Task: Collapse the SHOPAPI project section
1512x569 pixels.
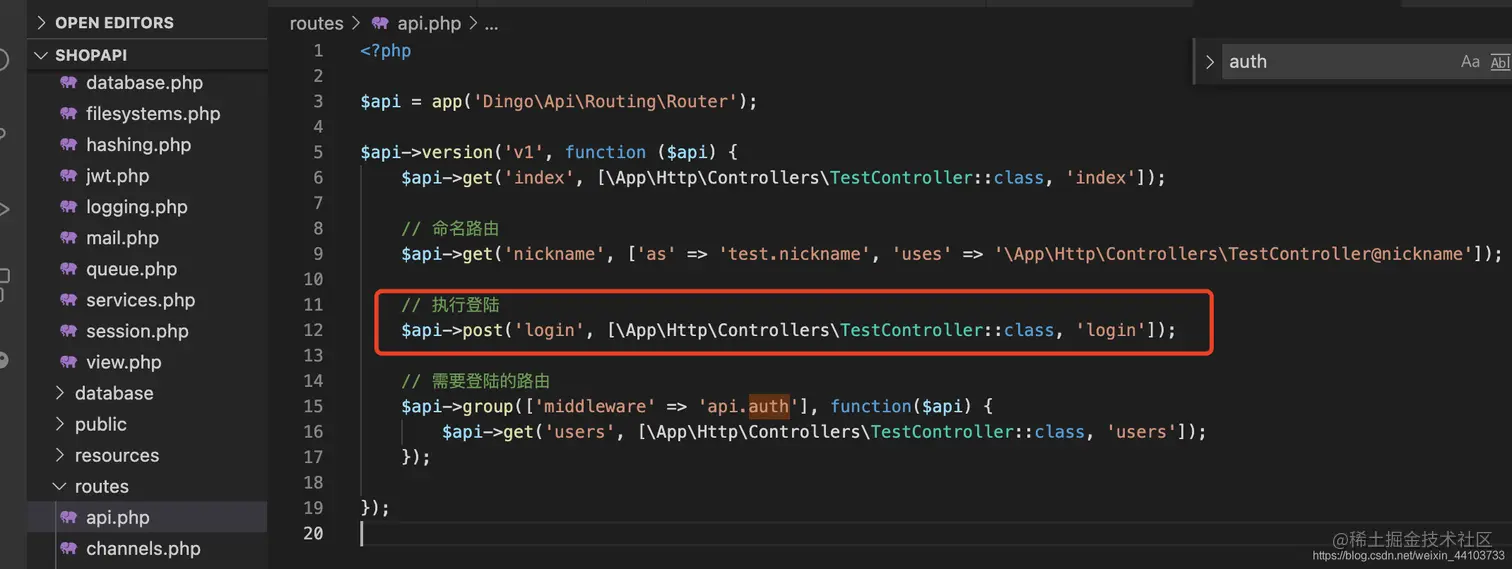Action: 42,54
